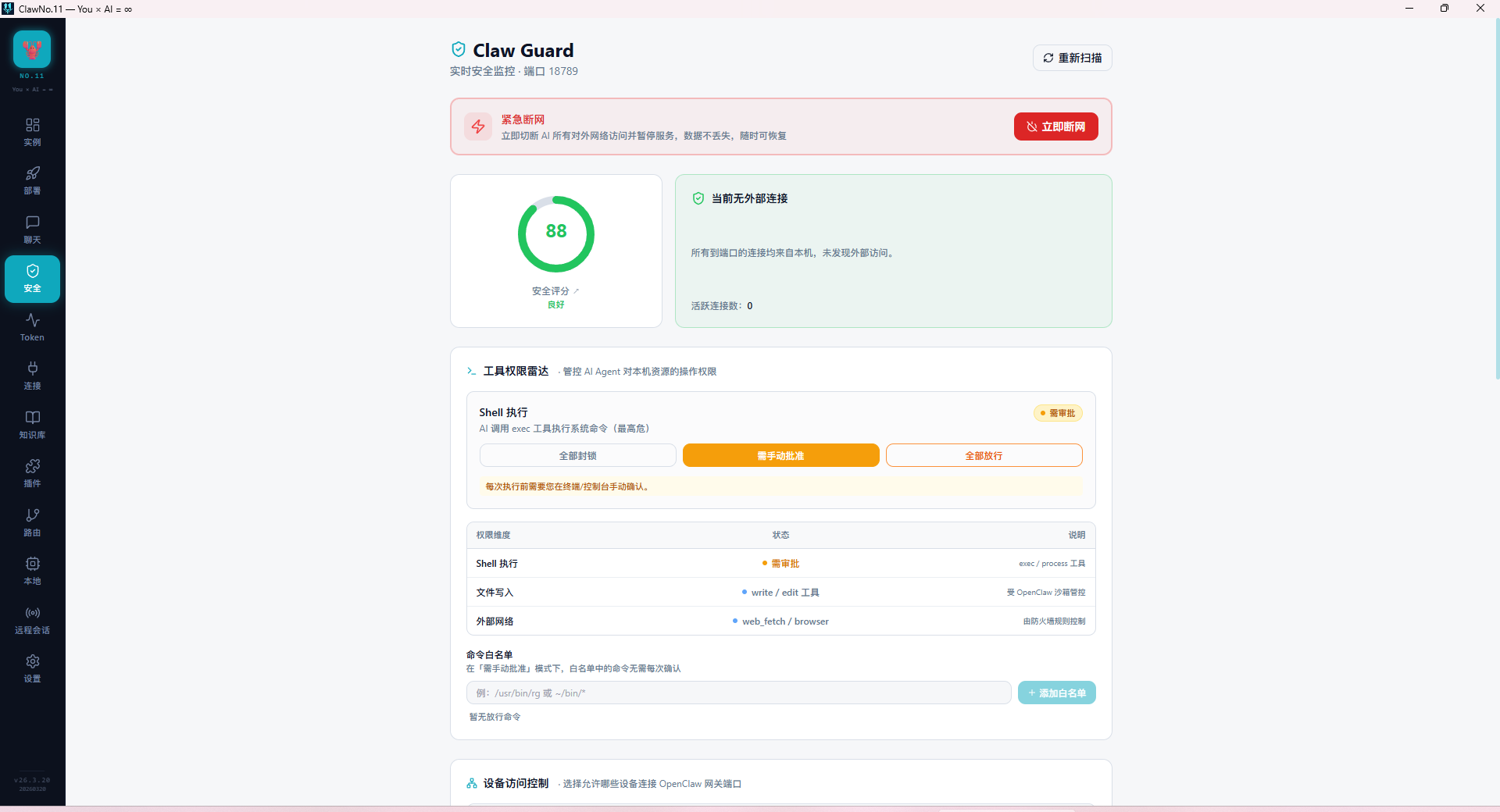Select the 需手动批准 shell mode
The image size is (1500, 812).
coord(780,455)
